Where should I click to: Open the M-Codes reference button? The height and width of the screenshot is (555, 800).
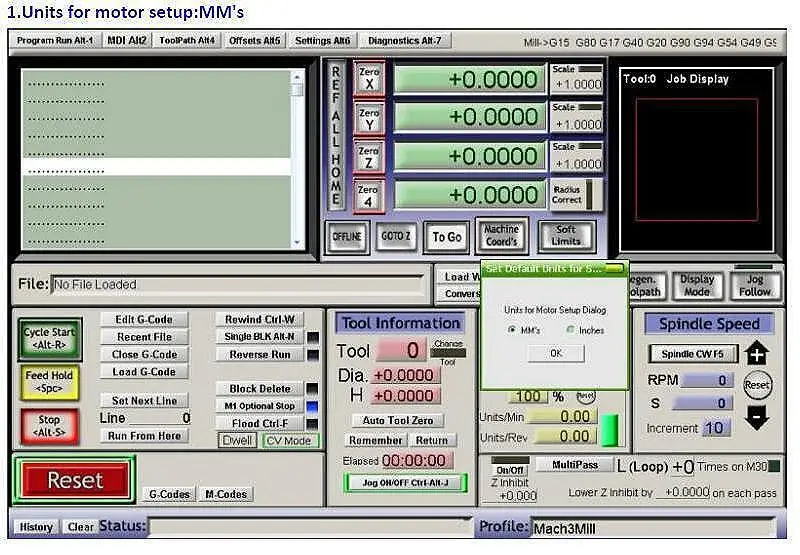pos(226,494)
